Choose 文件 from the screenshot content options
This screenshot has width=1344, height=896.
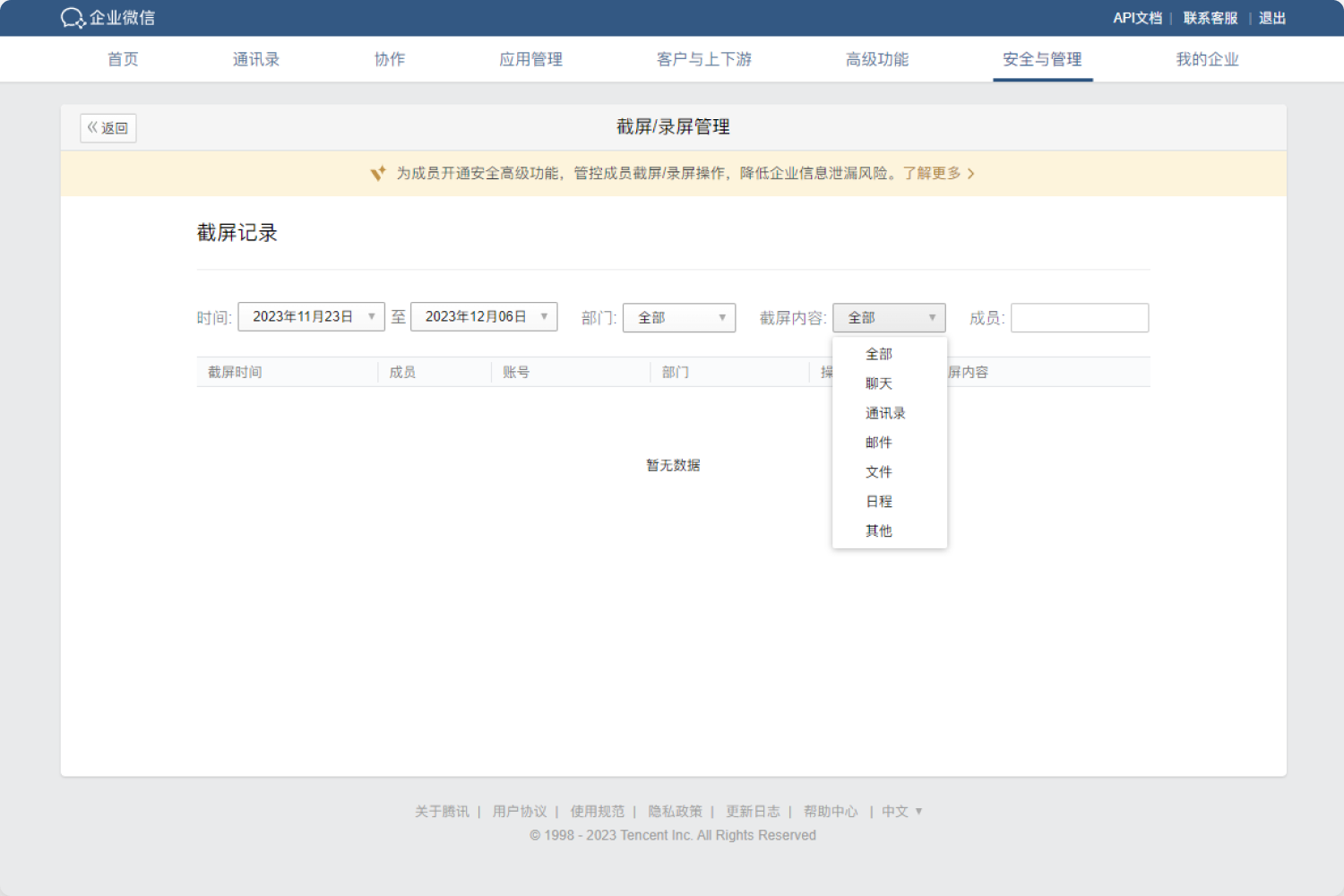click(879, 471)
